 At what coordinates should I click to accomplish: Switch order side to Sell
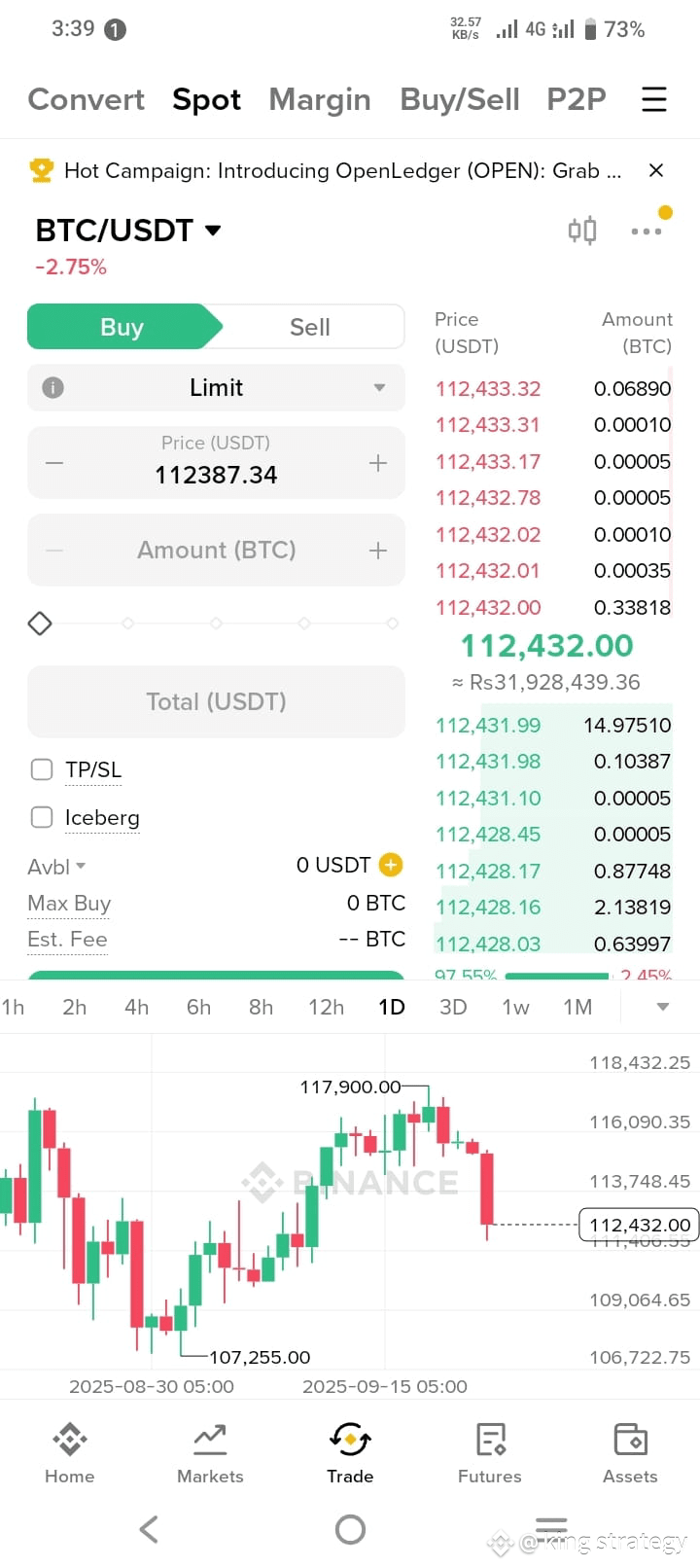(310, 327)
